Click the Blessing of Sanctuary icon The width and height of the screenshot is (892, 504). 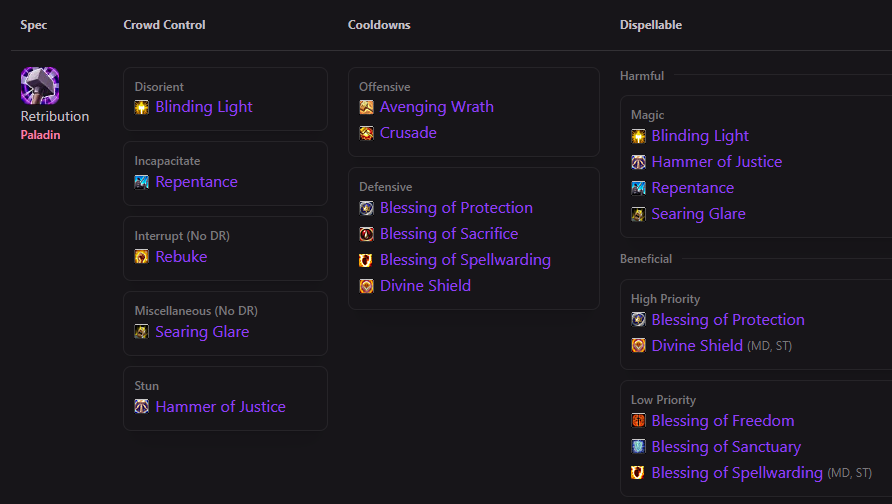[x=639, y=447]
